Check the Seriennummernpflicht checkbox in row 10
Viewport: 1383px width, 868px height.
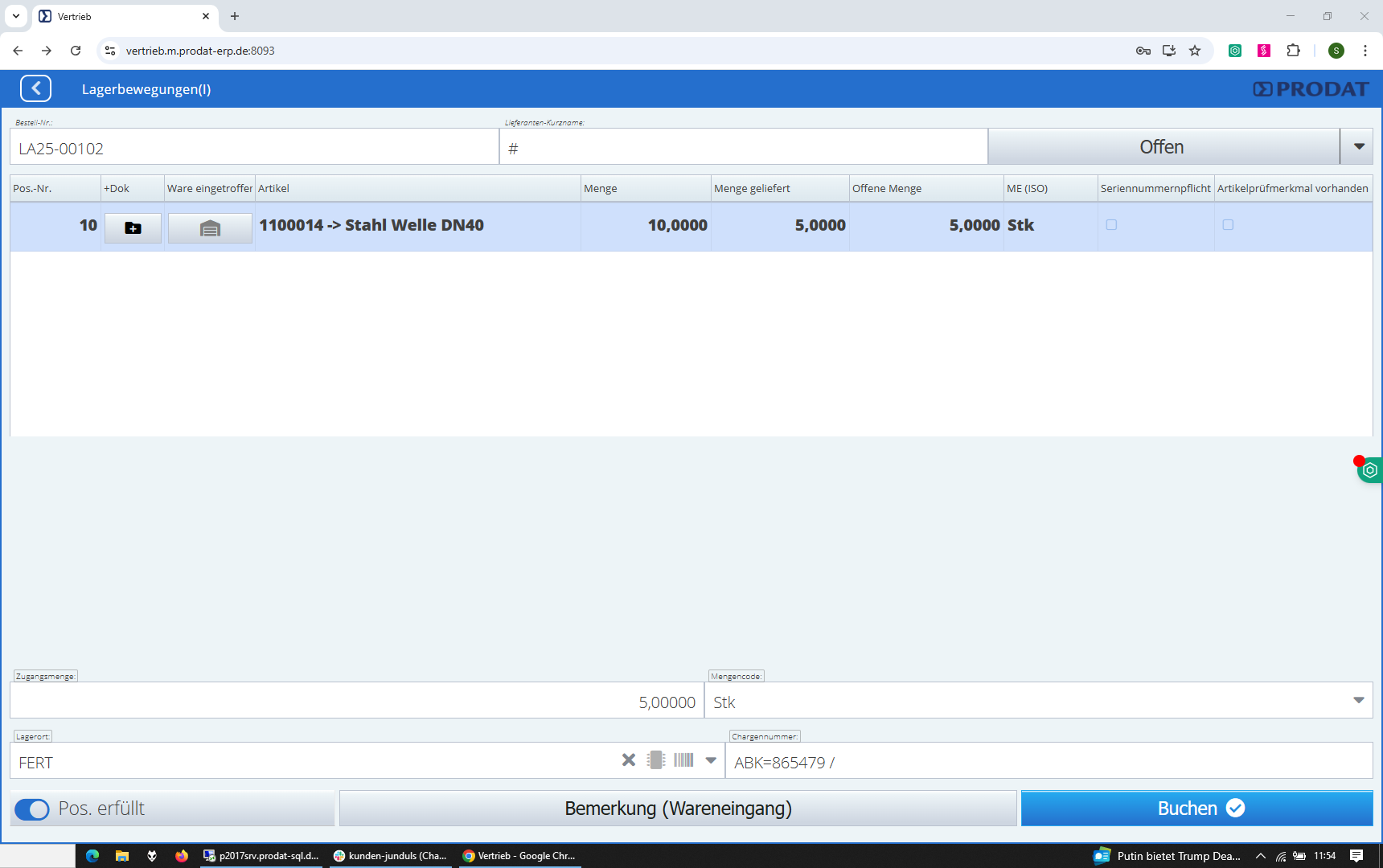[x=1111, y=225]
